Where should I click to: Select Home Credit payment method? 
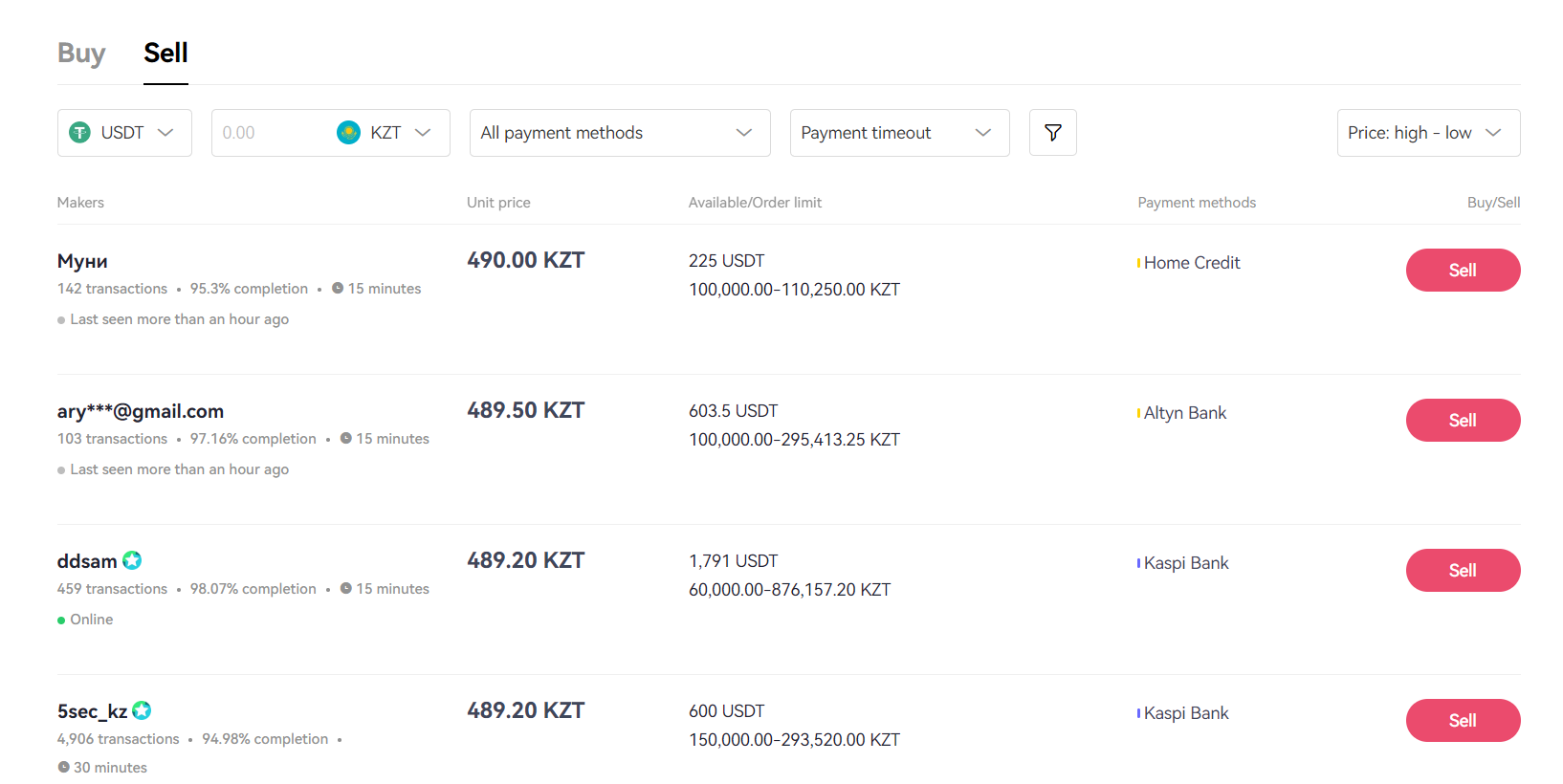pyautogui.click(x=1192, y=263)
